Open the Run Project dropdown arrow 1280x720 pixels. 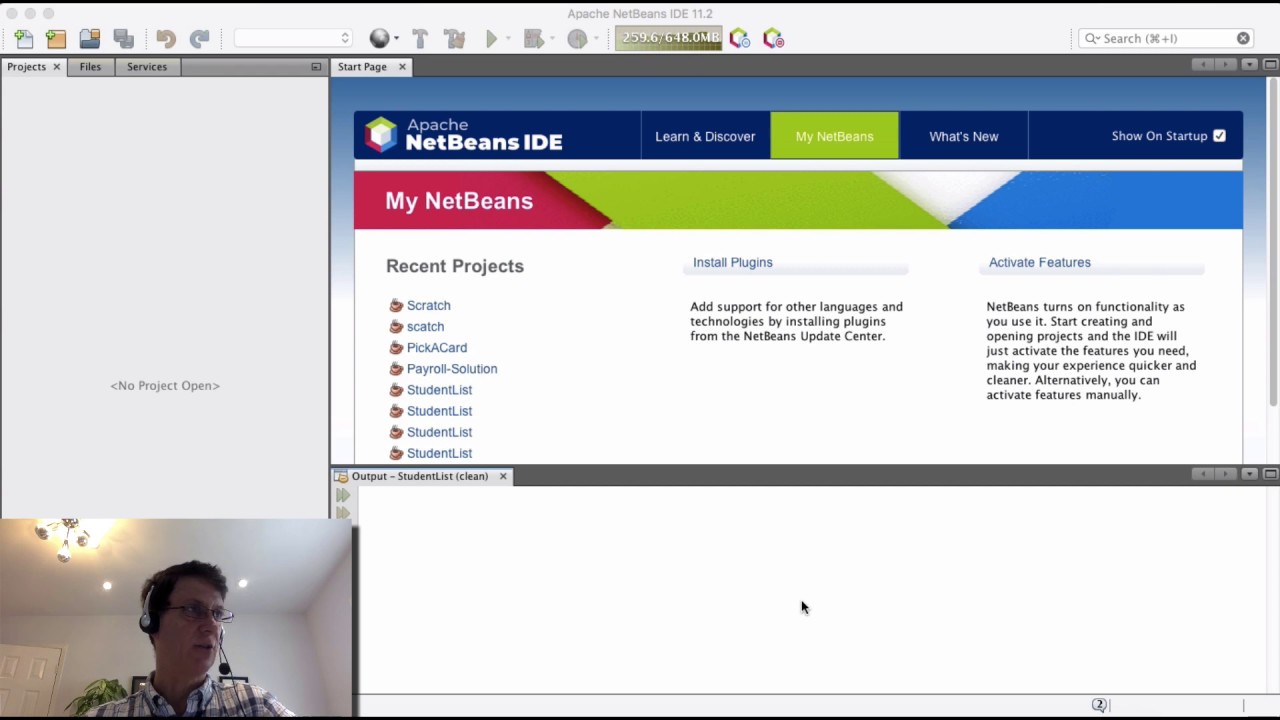pyautogui.click(x=508, y=39)
